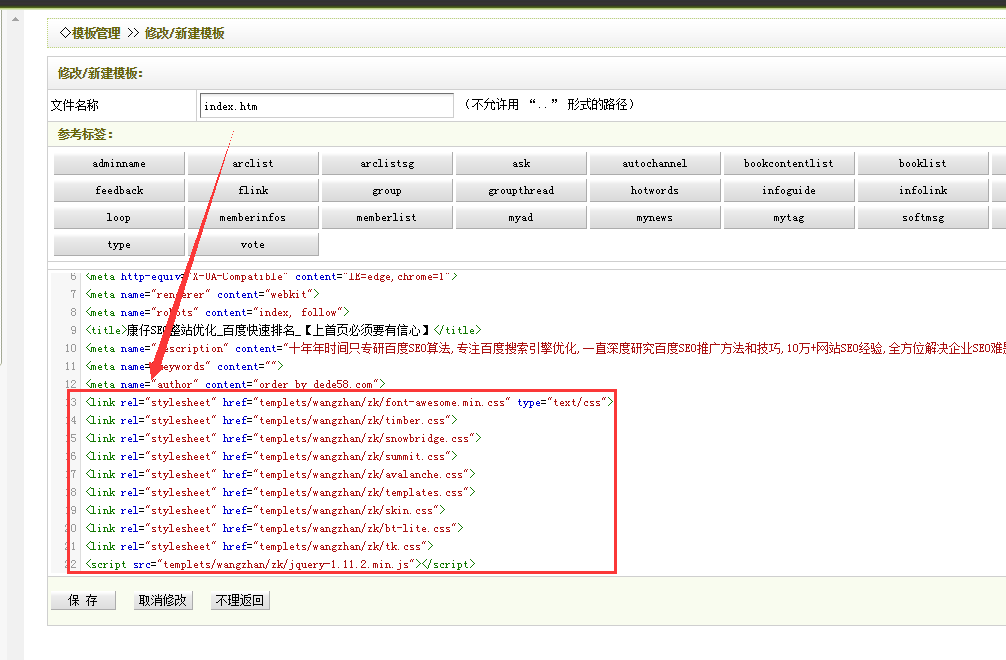Save the template with 保存 button
Screen dimensions: 1006x660
click(83, 600)
